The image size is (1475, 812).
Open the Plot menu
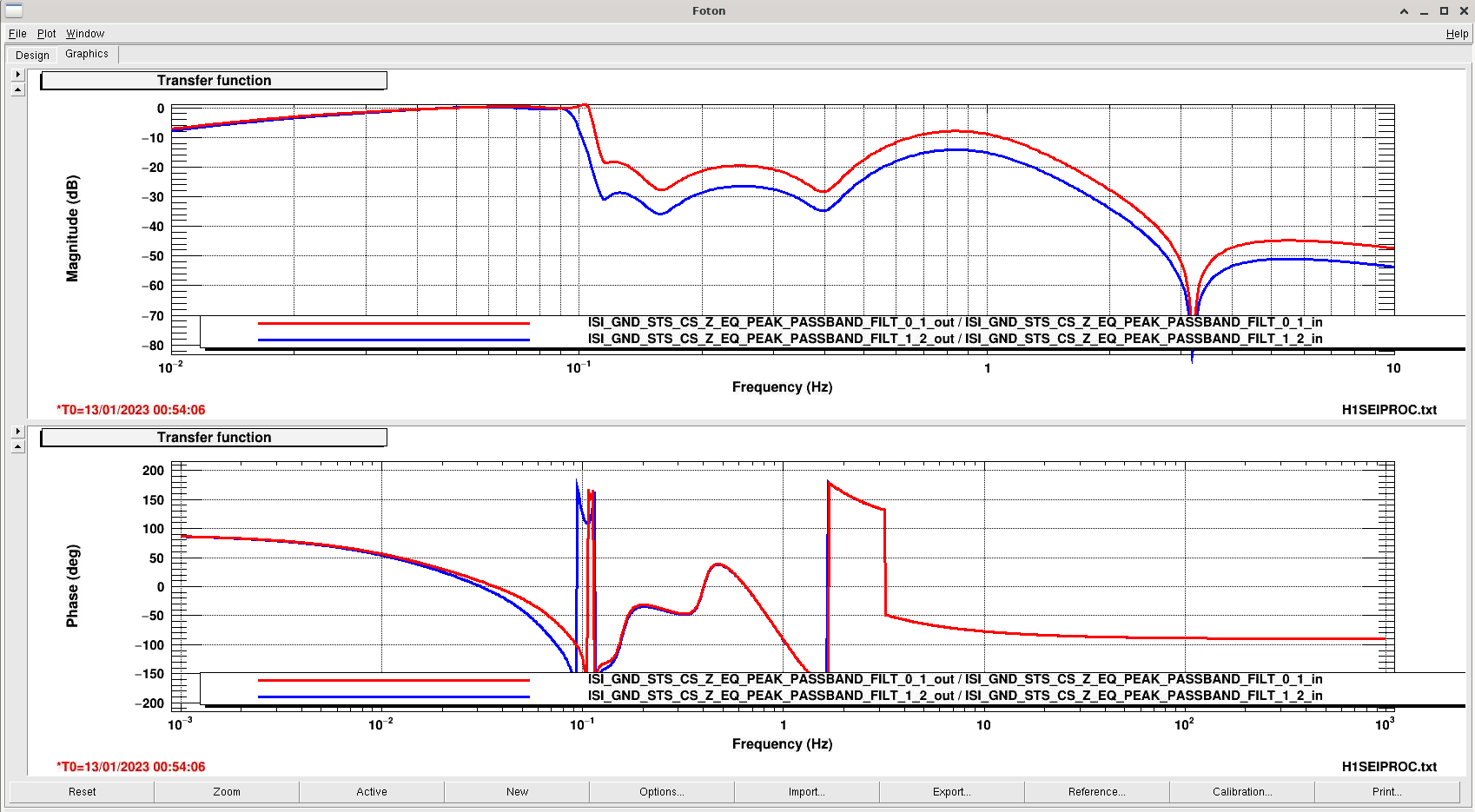coord(47,34)
